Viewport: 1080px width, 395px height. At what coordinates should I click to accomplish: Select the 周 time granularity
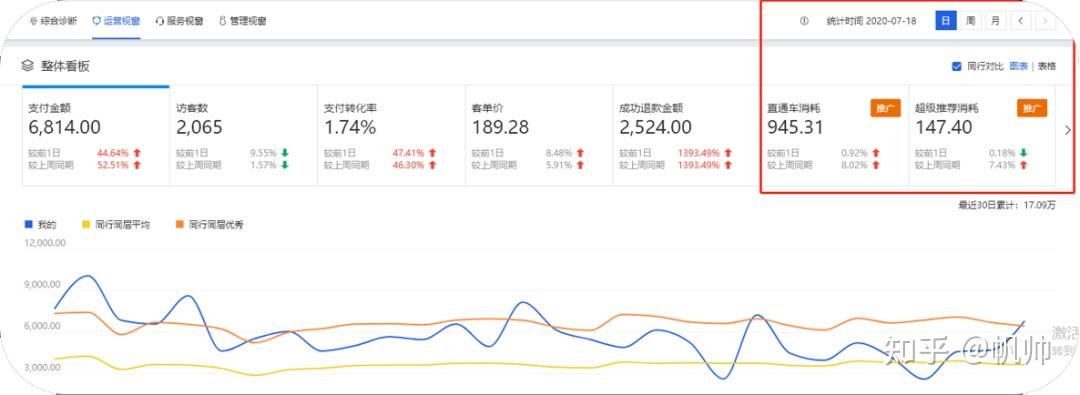pyautogui.click(x=970, y=21)
